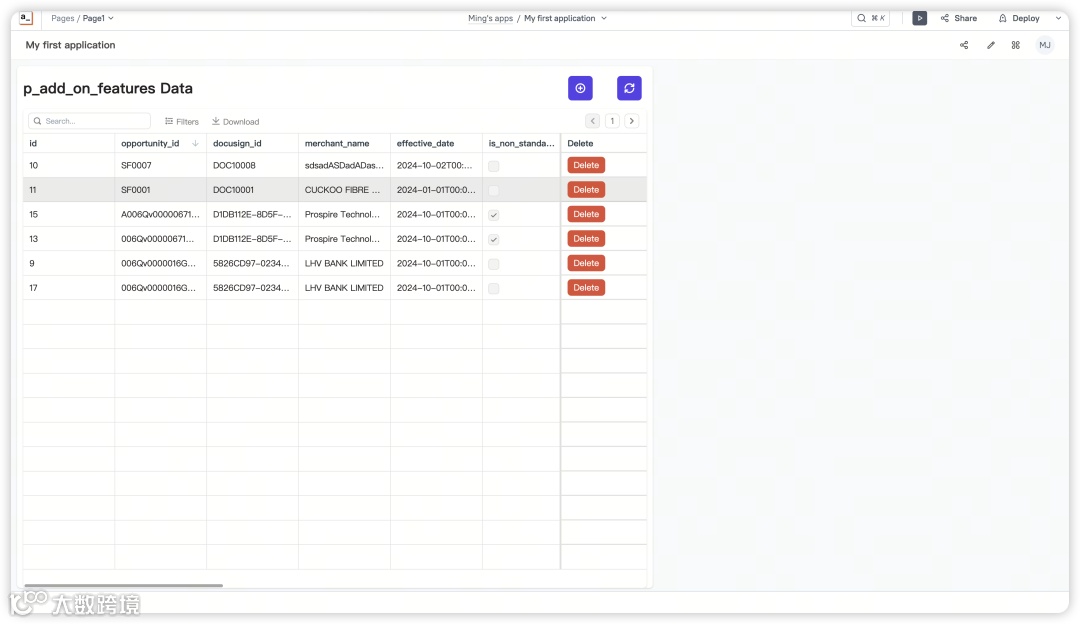
Task: Click the table horizontal scrollbar
Action: pyautogui.click(x=123, y=585)
